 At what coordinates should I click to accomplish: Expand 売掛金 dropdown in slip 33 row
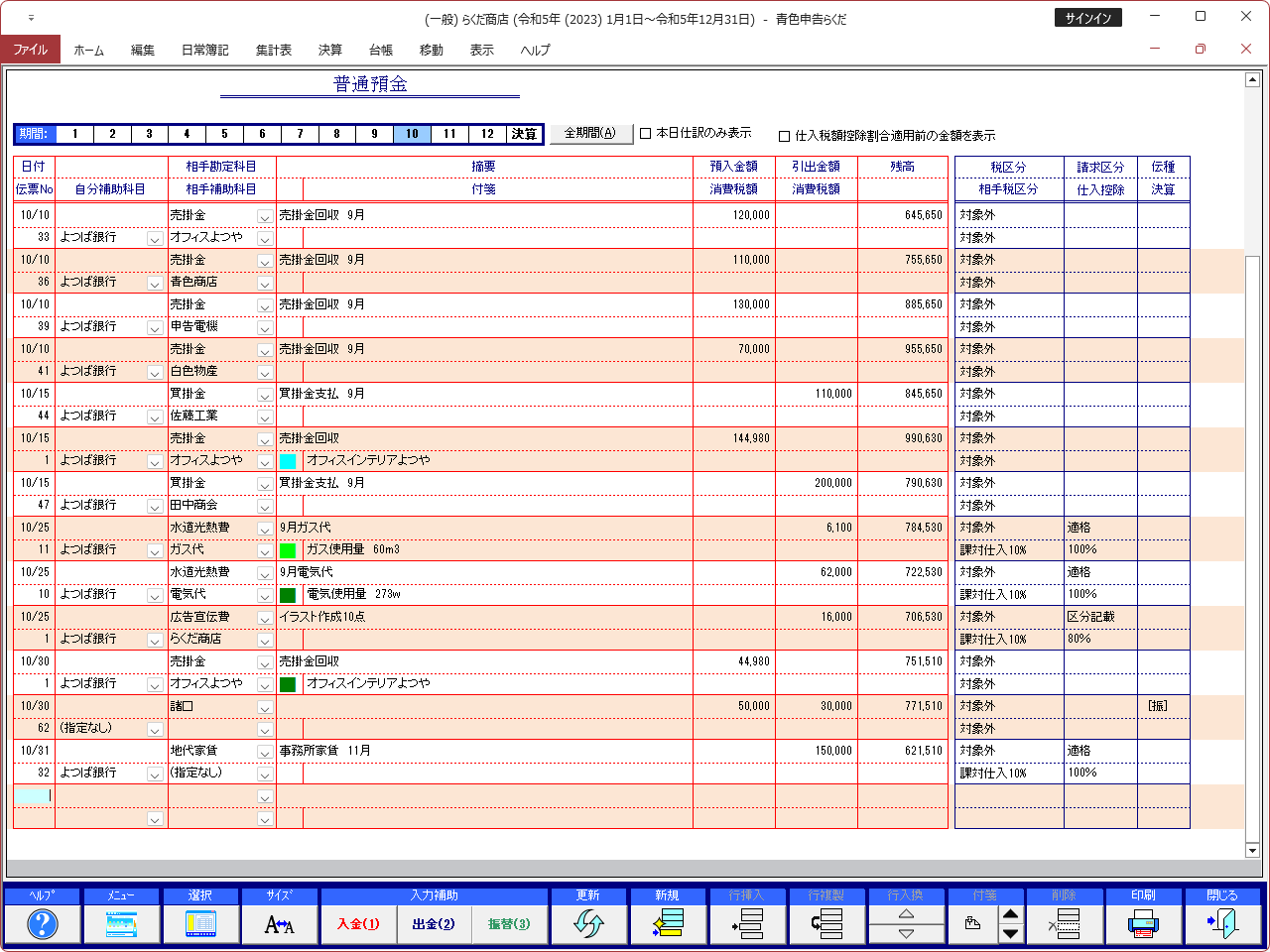[265, 216]
